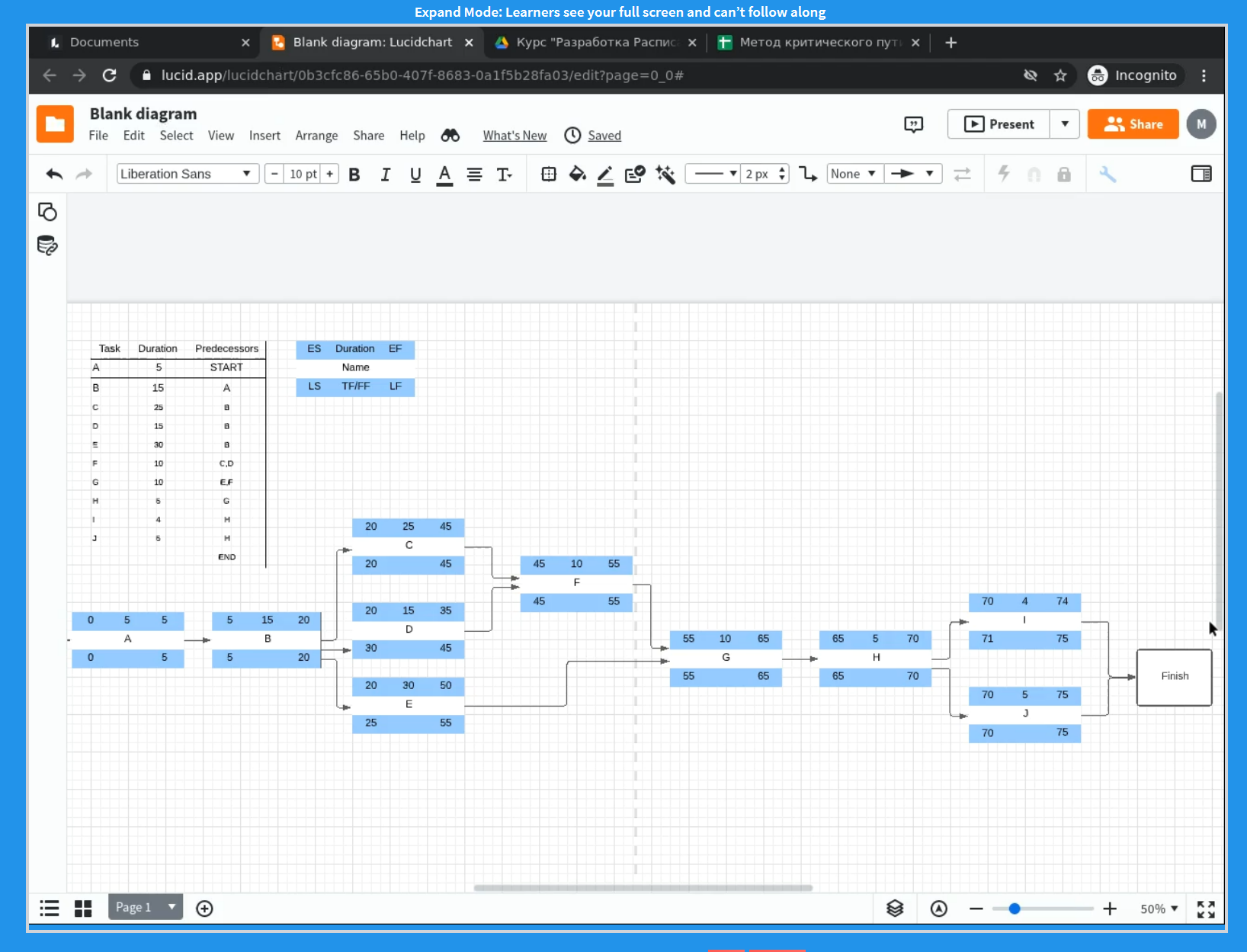The width and height of the screenshot is (1247, 952).
Task: Click the zoom slider handle
Action: [1015, 909]
